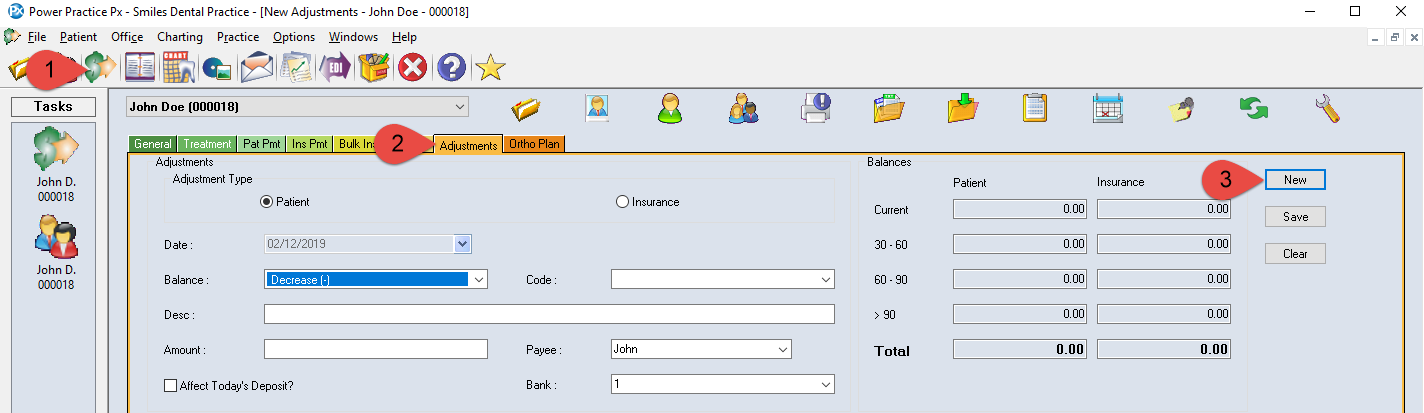The height and width of the screenshot is (413, 1424).
Task: Expand the Payee dropdown showing John
Action: pyautogui.click(x=782, y=350)
